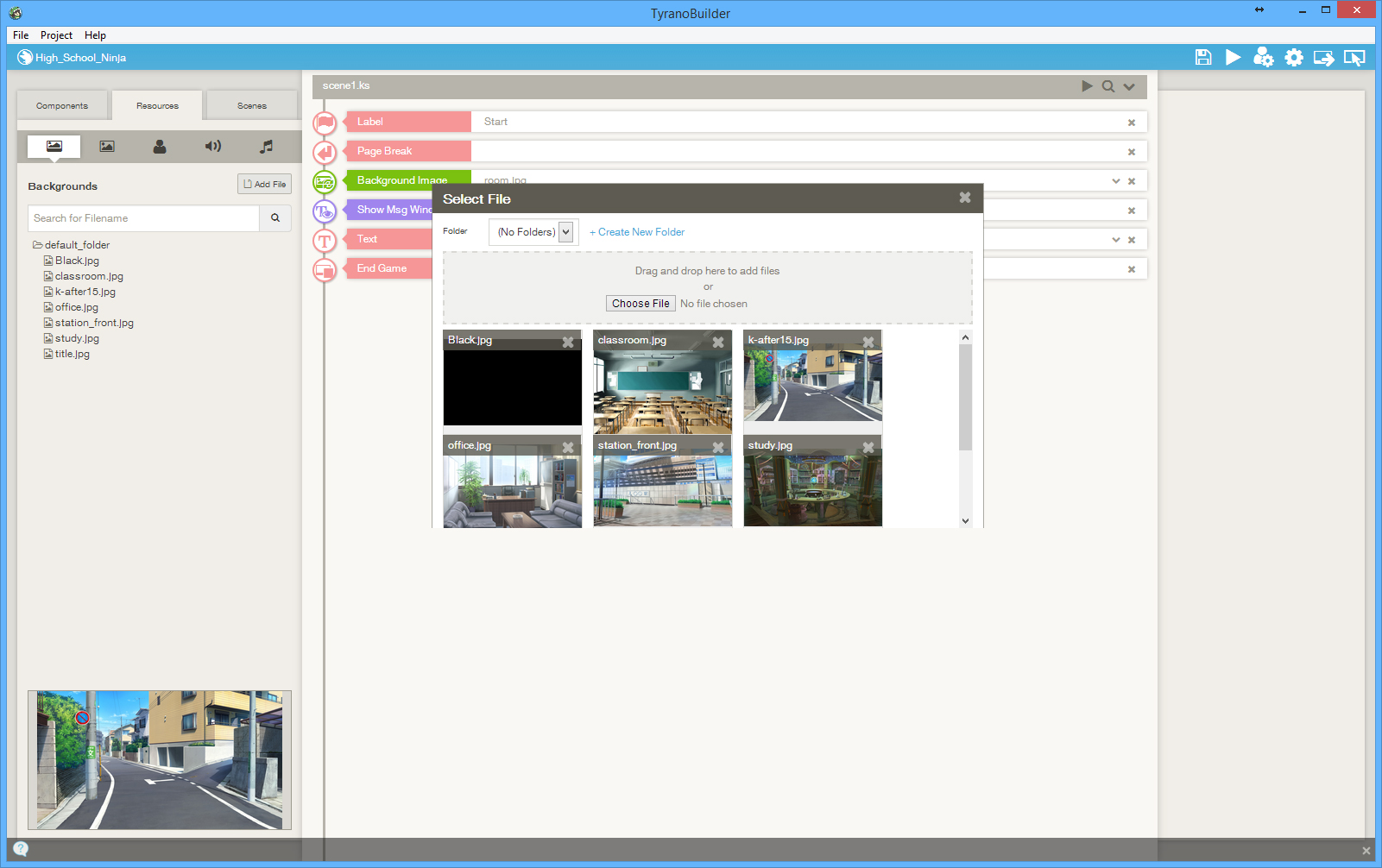Open the BGM music resource tab
This screenshot has height=868, width=1382.
point(266,147)
